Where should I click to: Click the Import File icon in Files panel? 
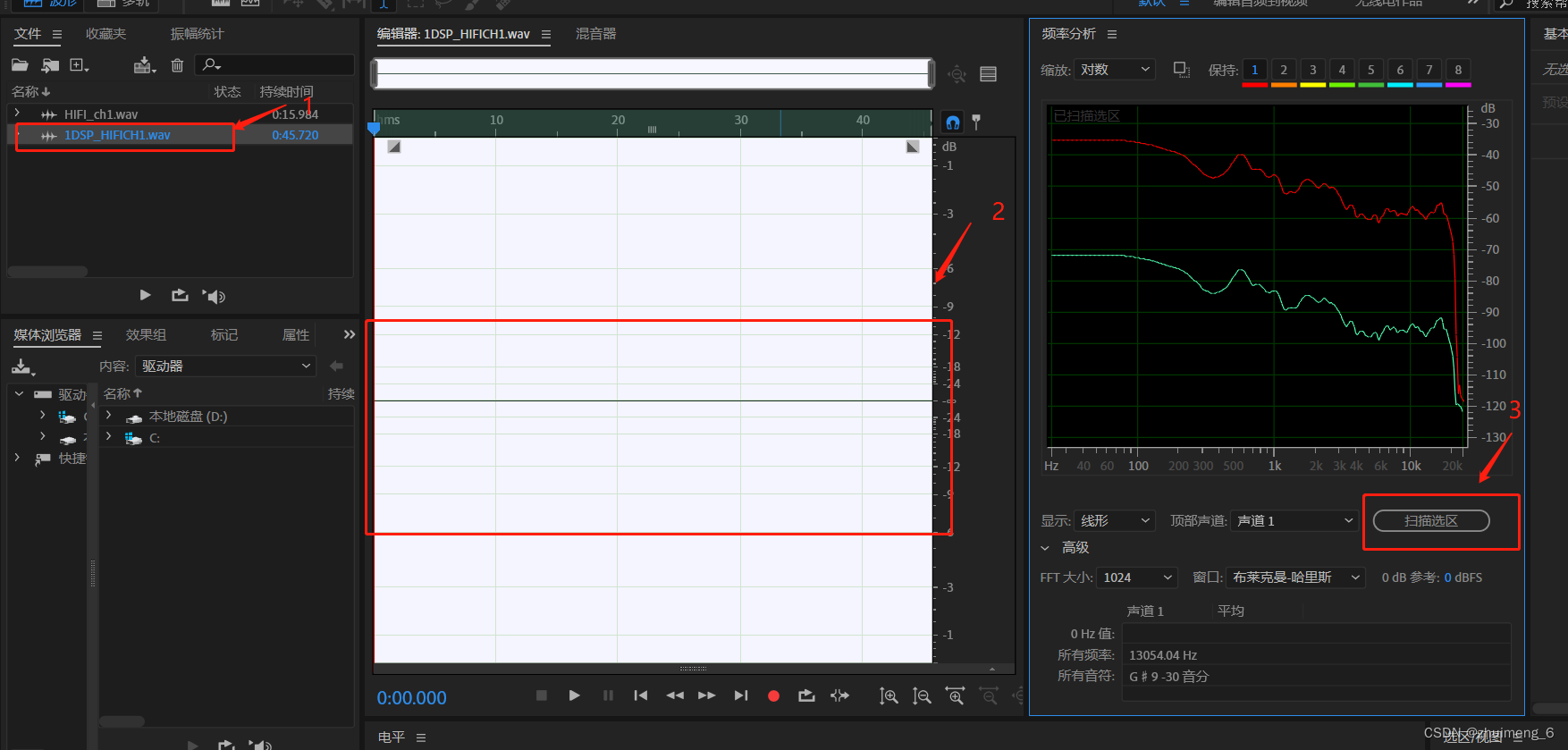coord(50,65)
